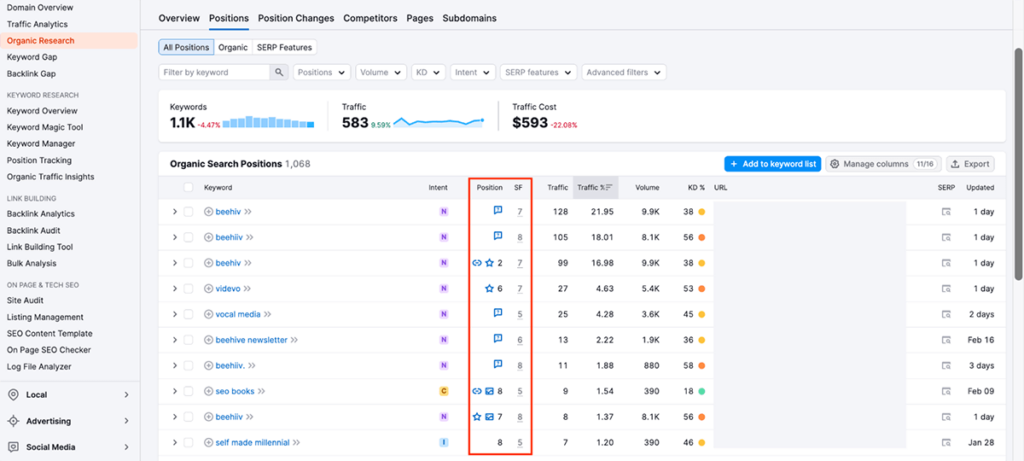Expand the vocal media row details
1024x461 pixels.
[174, 314]
